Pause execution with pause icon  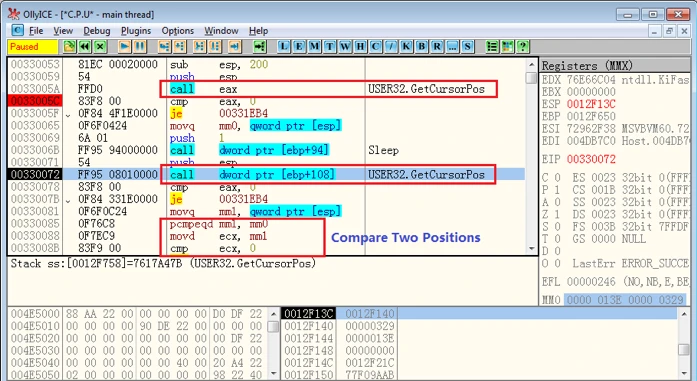click(140, 47)
